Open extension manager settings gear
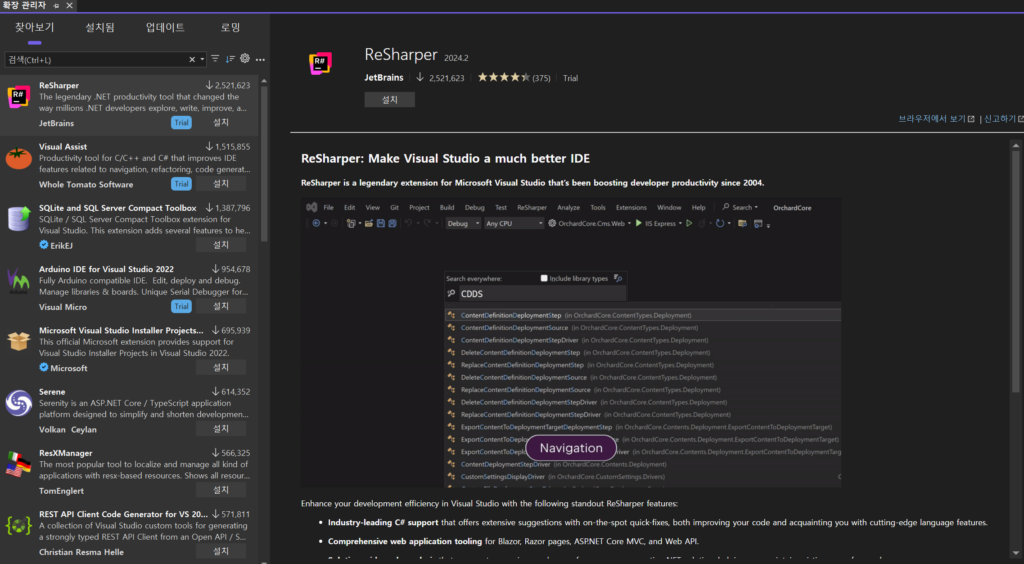The height and width of the screenshot is (564, 1024). (x=245, y=59)
